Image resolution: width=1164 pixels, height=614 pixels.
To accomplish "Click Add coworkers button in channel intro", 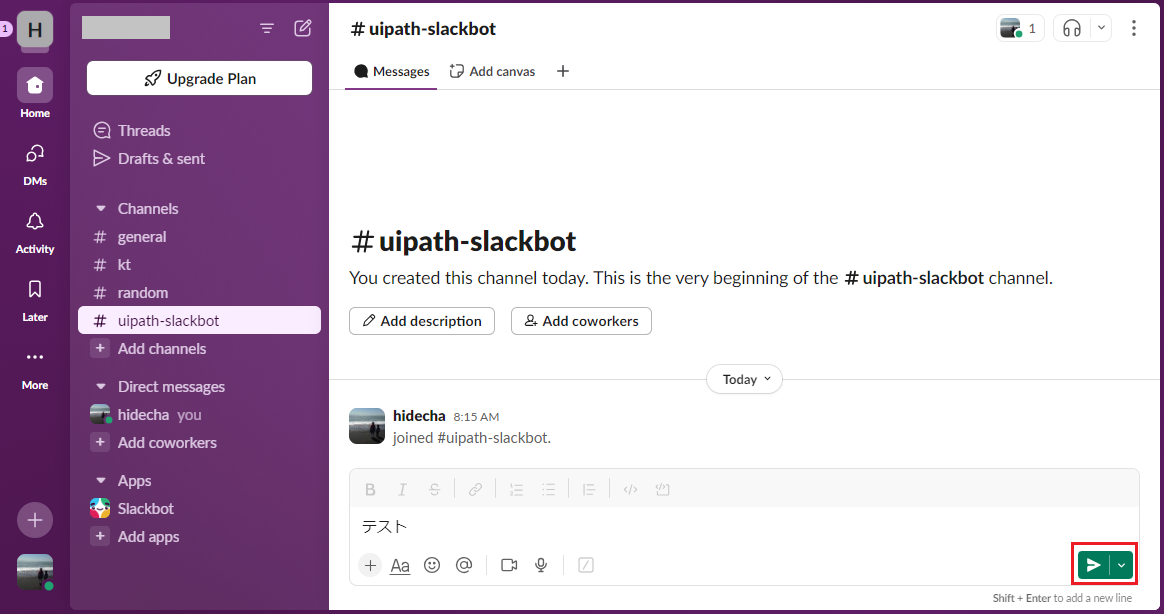I will [x=581, y=321].
